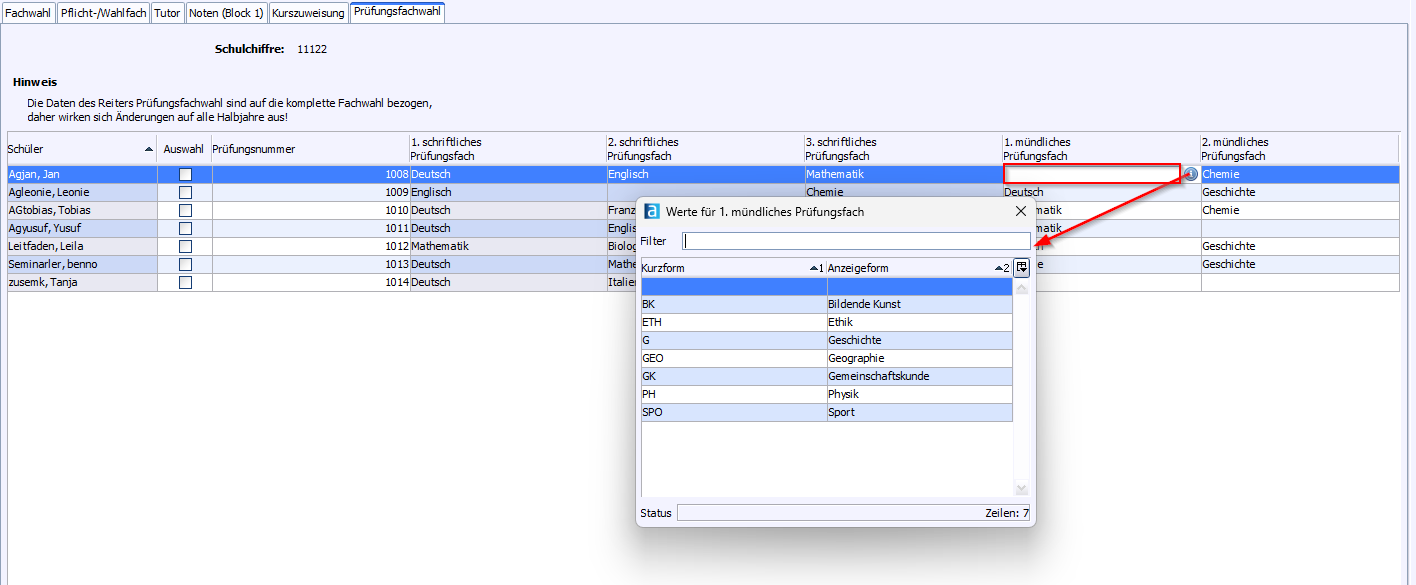The image size is (1416, 585).
Task: Click the Schüler column sort arrow
Action: coord(149,150)
